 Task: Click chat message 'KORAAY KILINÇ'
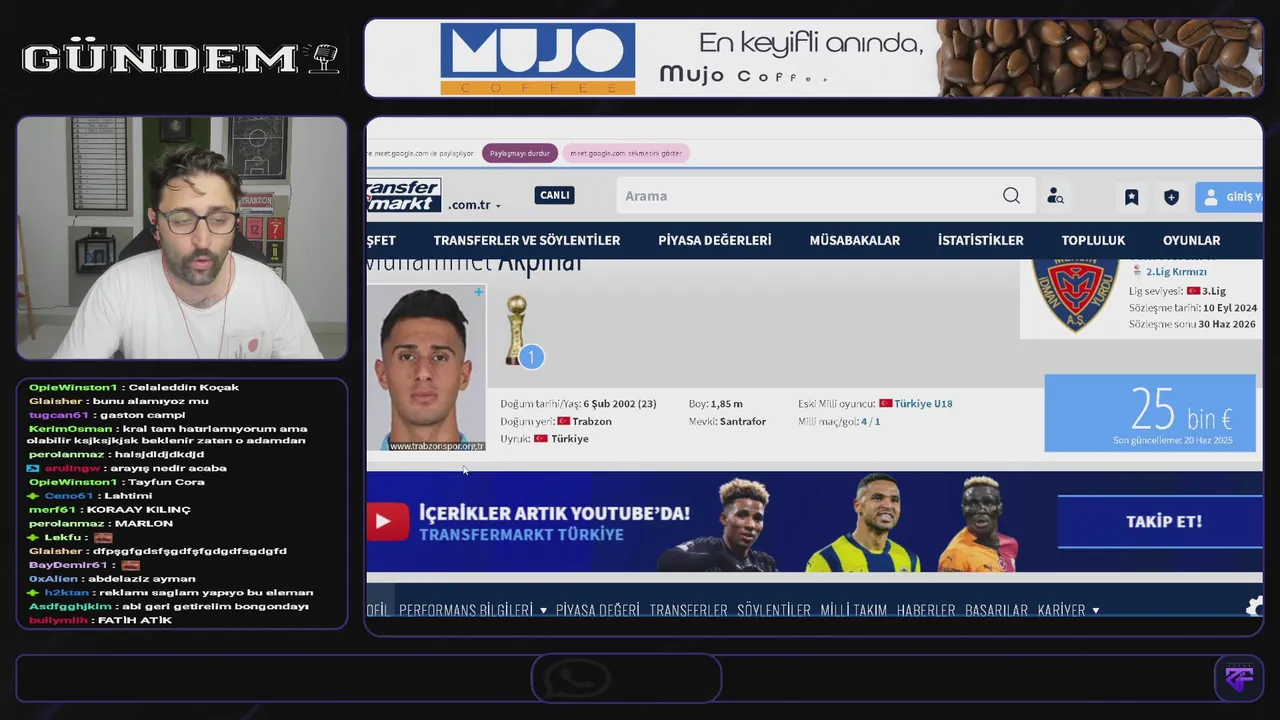pyautogui.click(x=139, y=510)
